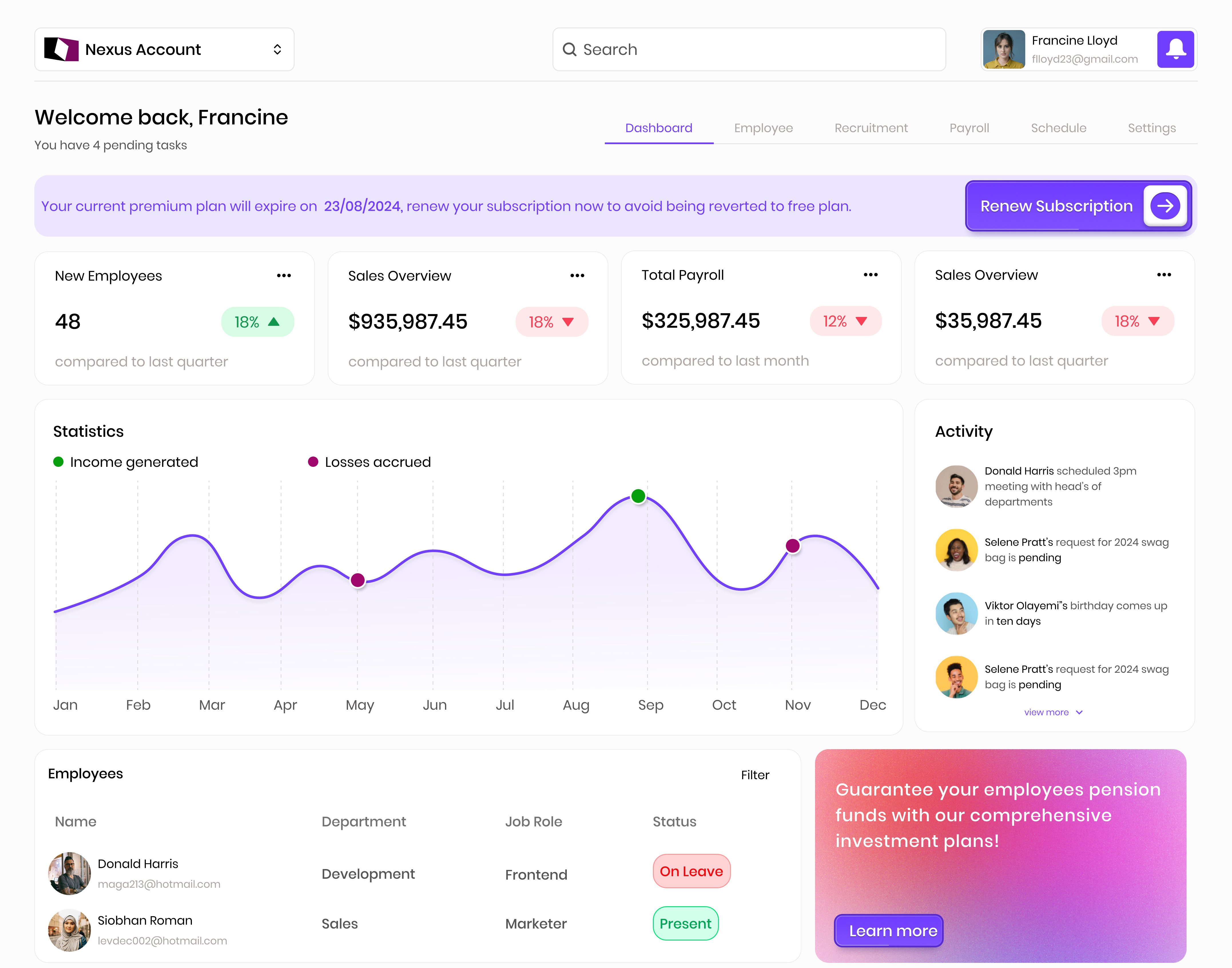The height and width of the screenshot is (968, 1232).
Task: Click the arrow icon in Renew Subscription
Action: (1165, 206)
